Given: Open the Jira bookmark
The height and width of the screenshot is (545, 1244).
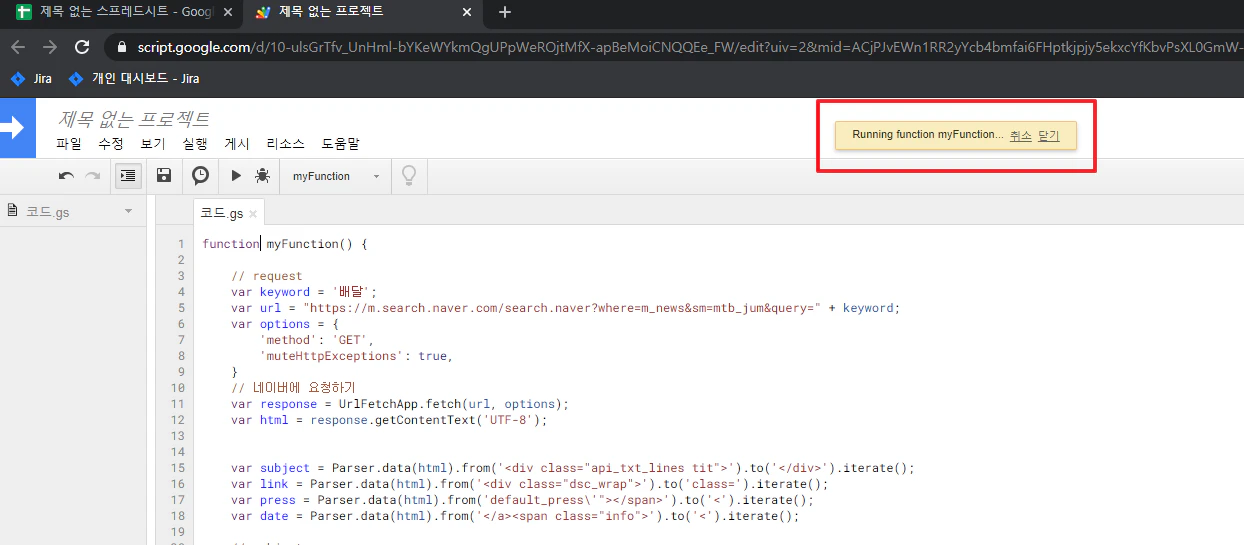Looking at the screenshot, I should coord(31,78).
